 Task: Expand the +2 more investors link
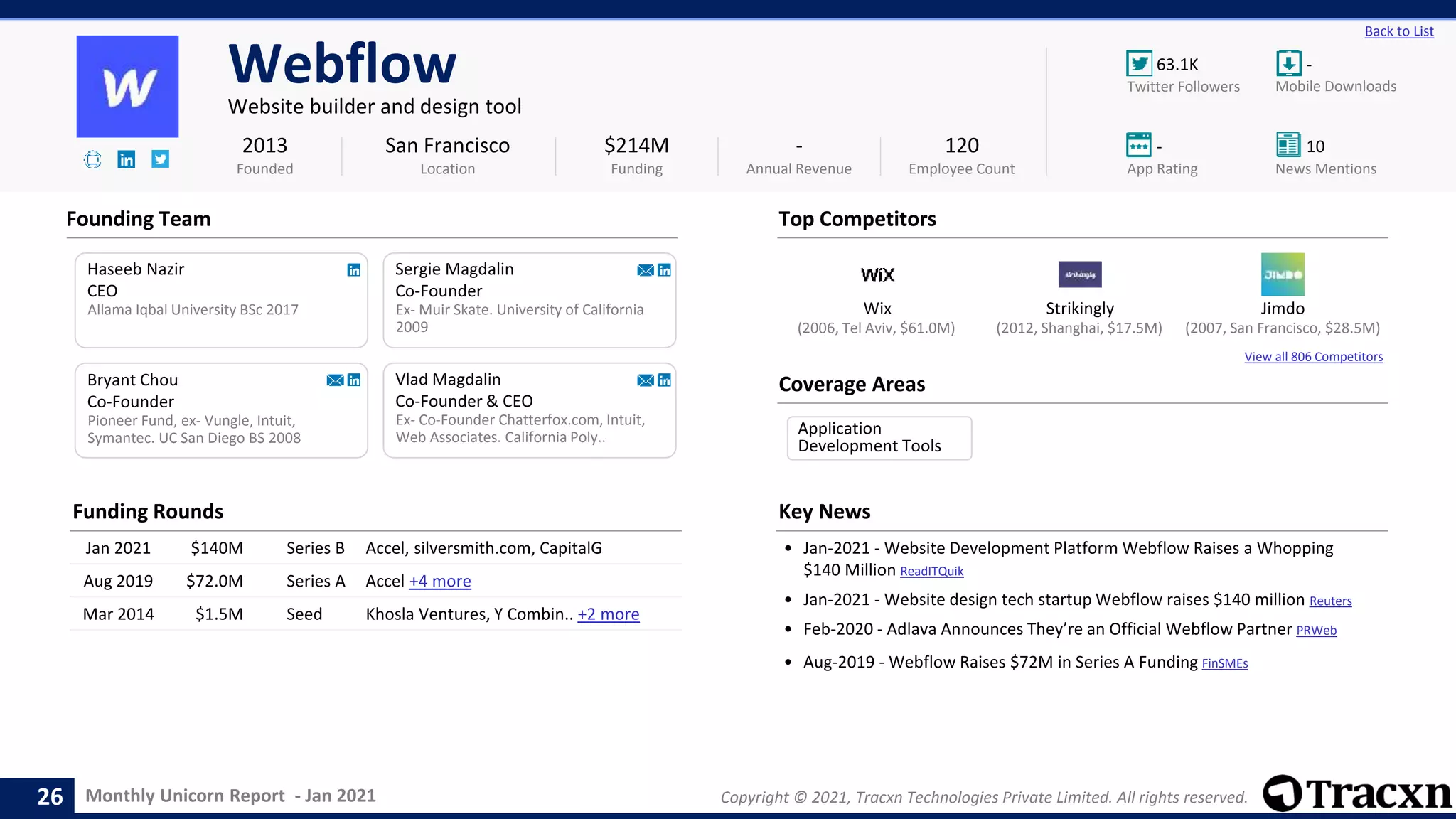(x=609, y=614)
